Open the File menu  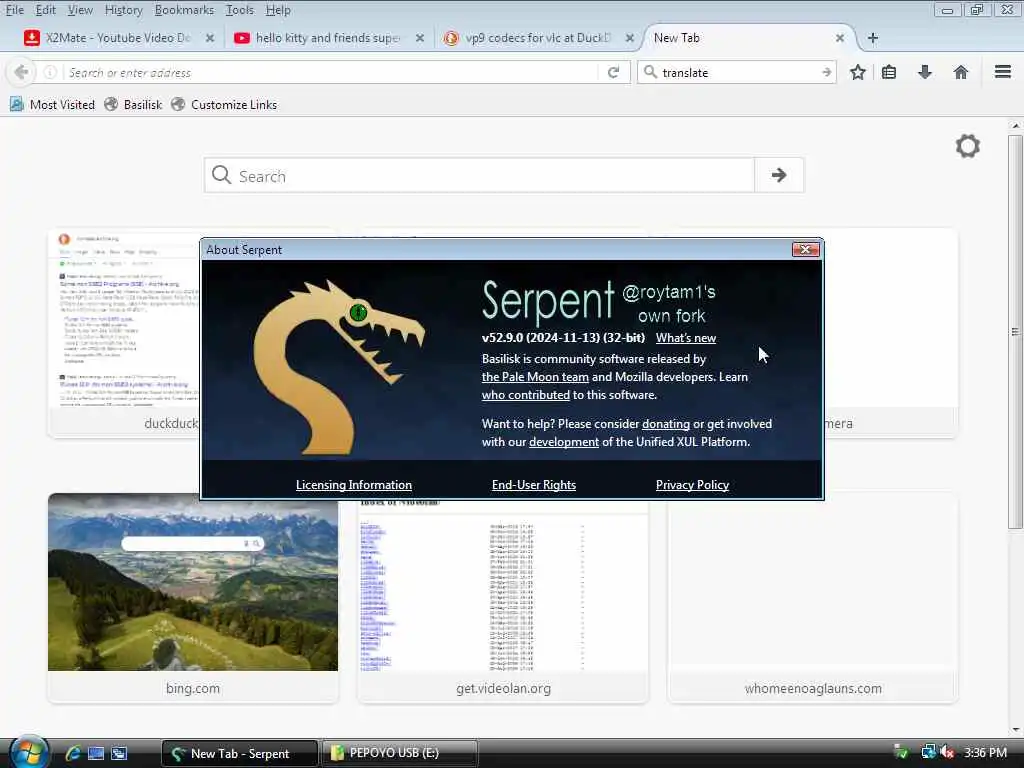click(15, 10)
